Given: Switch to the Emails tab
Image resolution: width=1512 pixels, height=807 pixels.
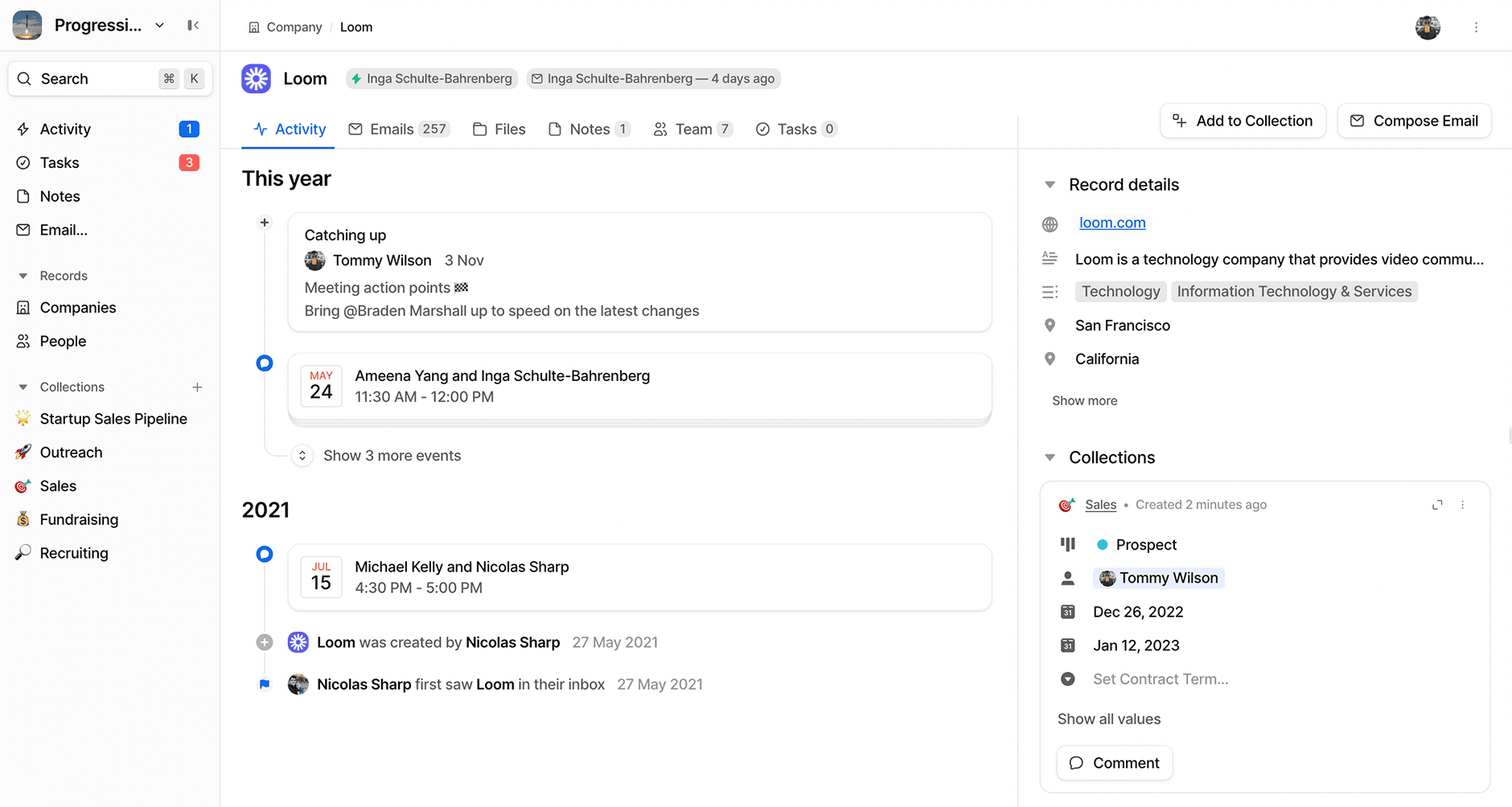Looking at the screenshot, I should (398, 129).
